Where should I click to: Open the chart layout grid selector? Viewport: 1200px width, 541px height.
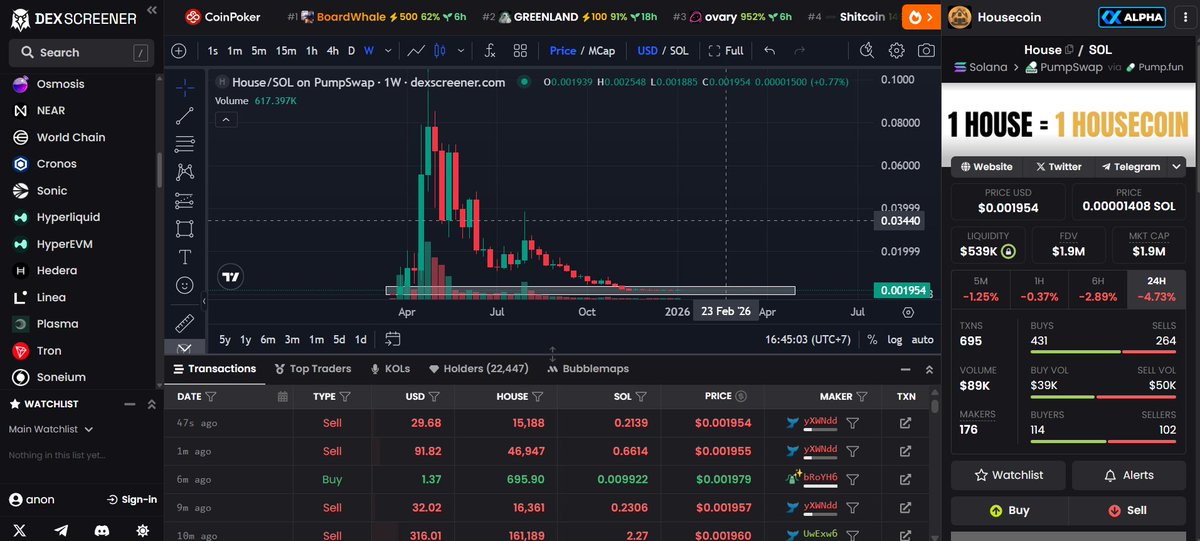pos(520,50)
